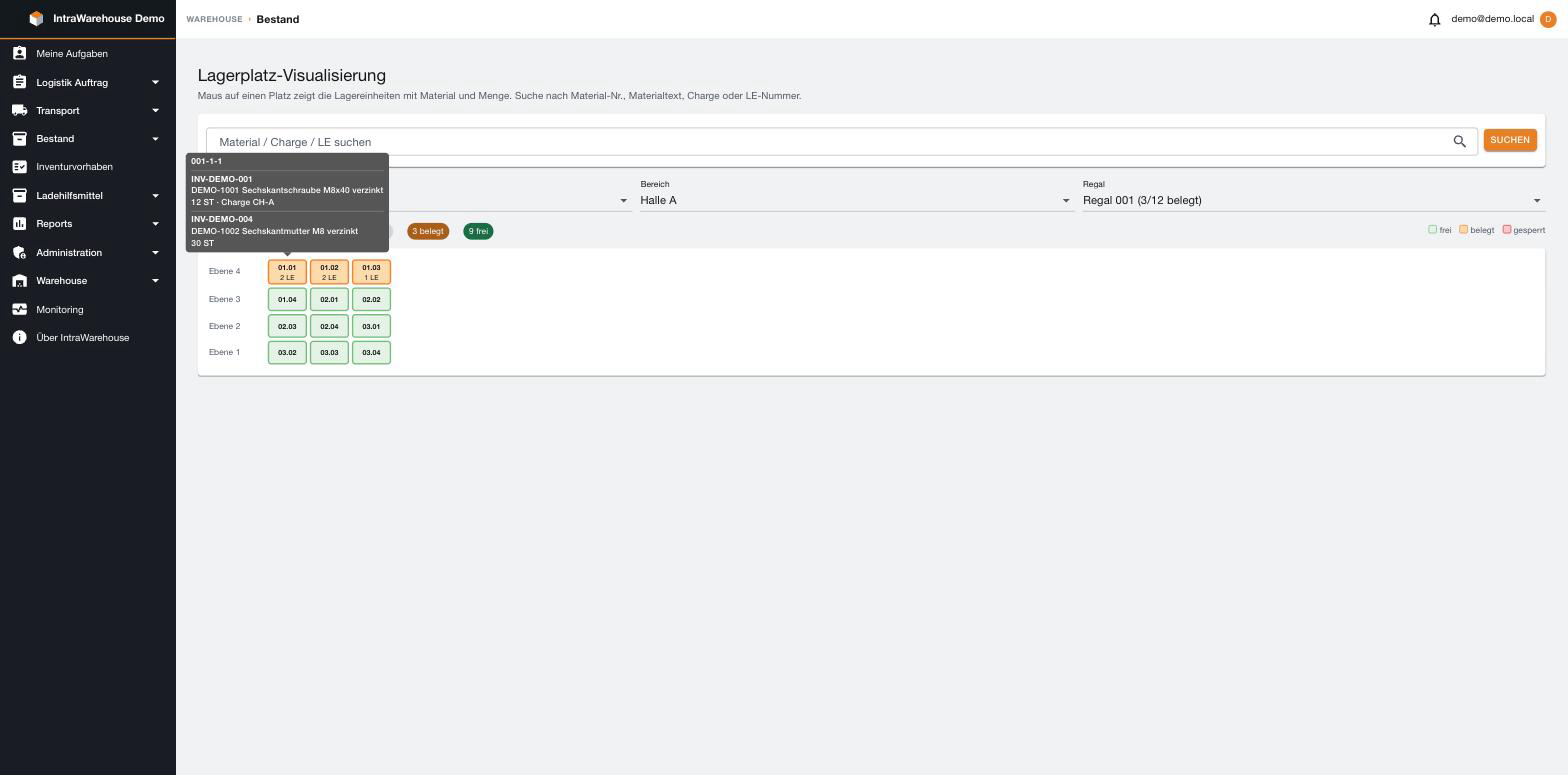Select free slot 02.02

[371, 299]
